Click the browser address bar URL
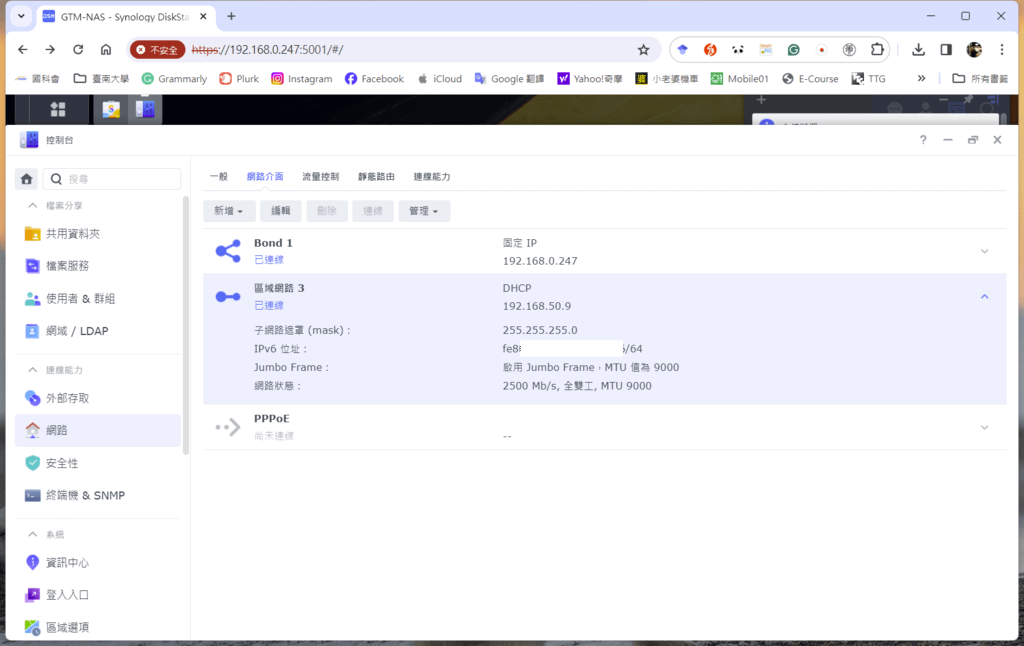Viewport: 1024px width, 646px height. point(267,50)
